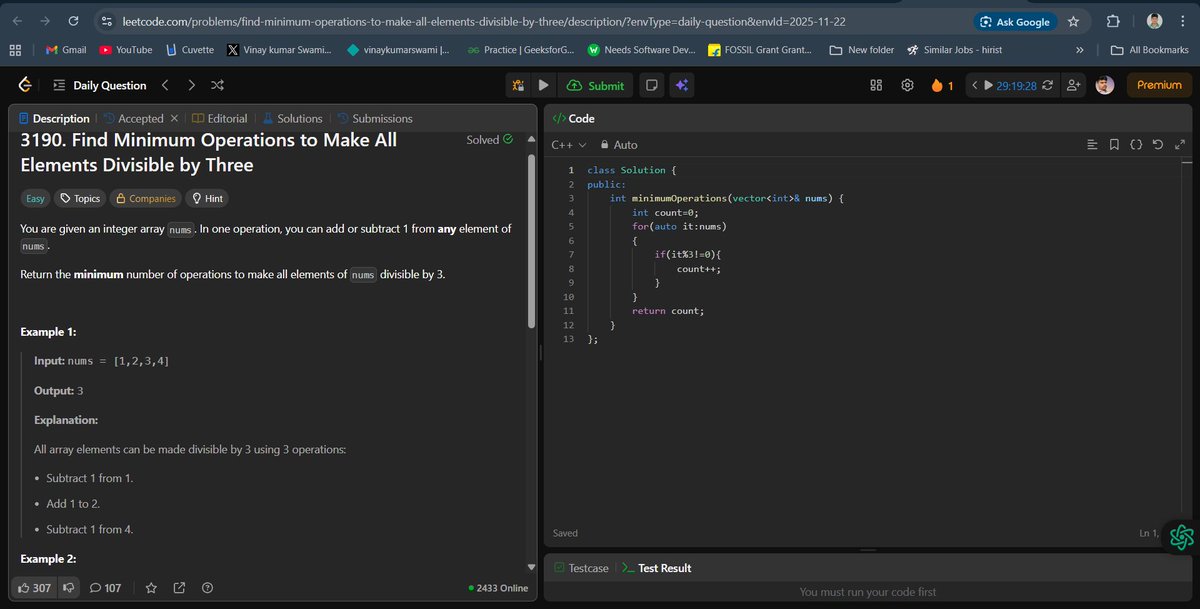Maximize the code editor panel
The image size is (1200, 609).
[x=1180, y=145]
